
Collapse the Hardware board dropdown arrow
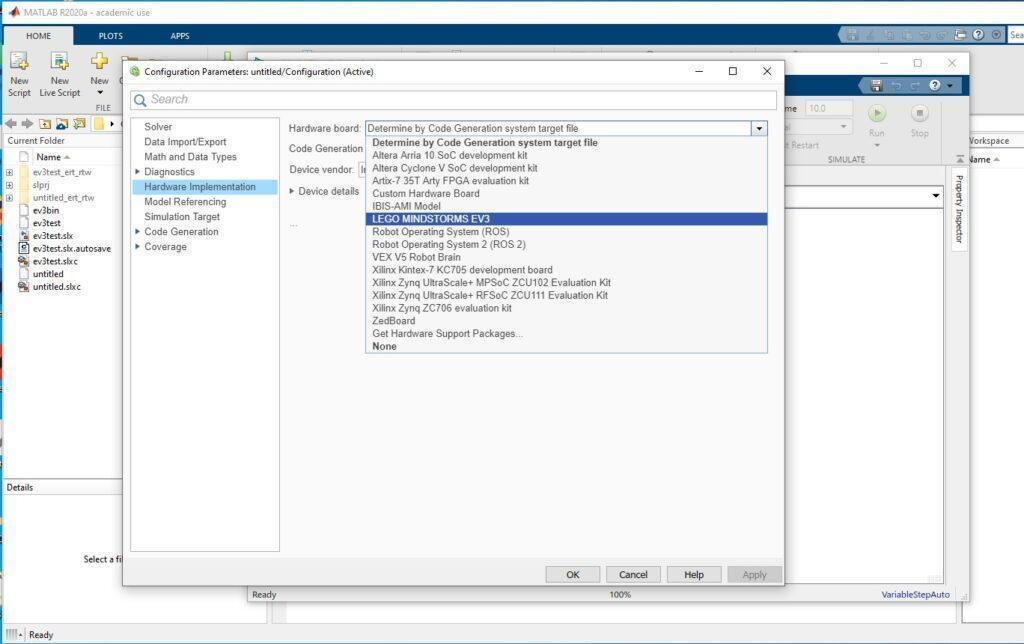point(759,129)
